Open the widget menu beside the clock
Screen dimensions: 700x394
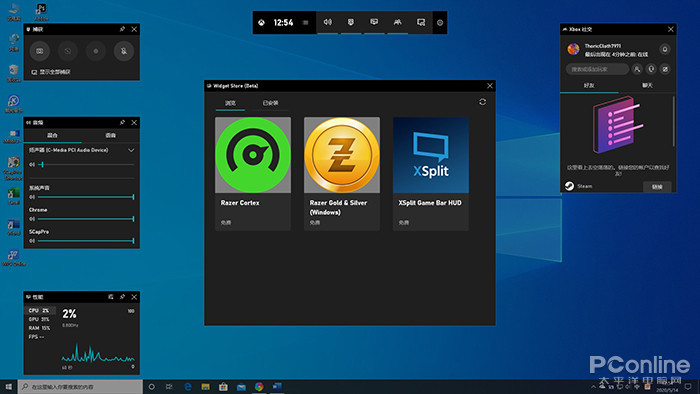[x=305, y=23]
